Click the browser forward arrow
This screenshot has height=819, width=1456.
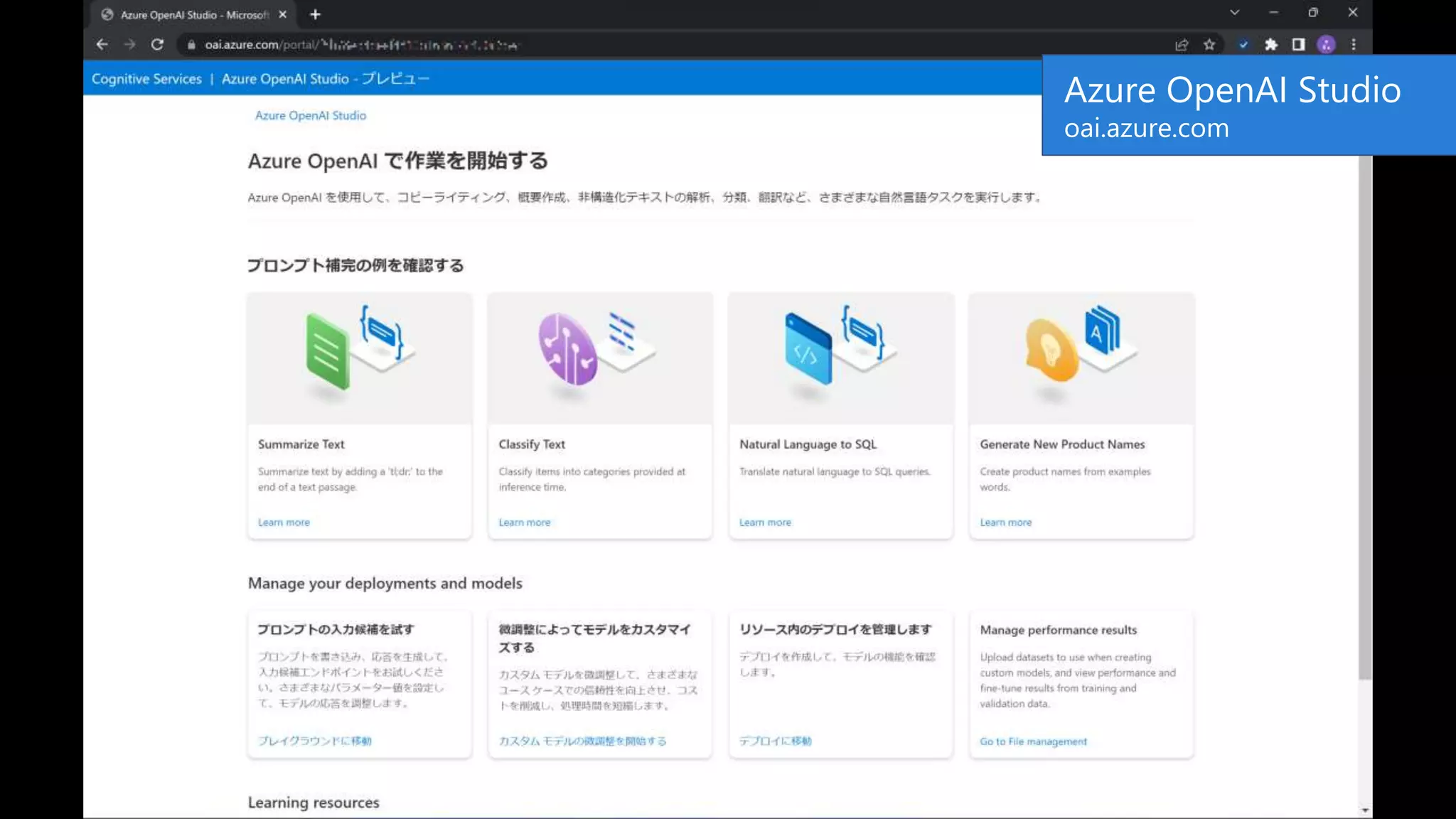click(129, 45)
